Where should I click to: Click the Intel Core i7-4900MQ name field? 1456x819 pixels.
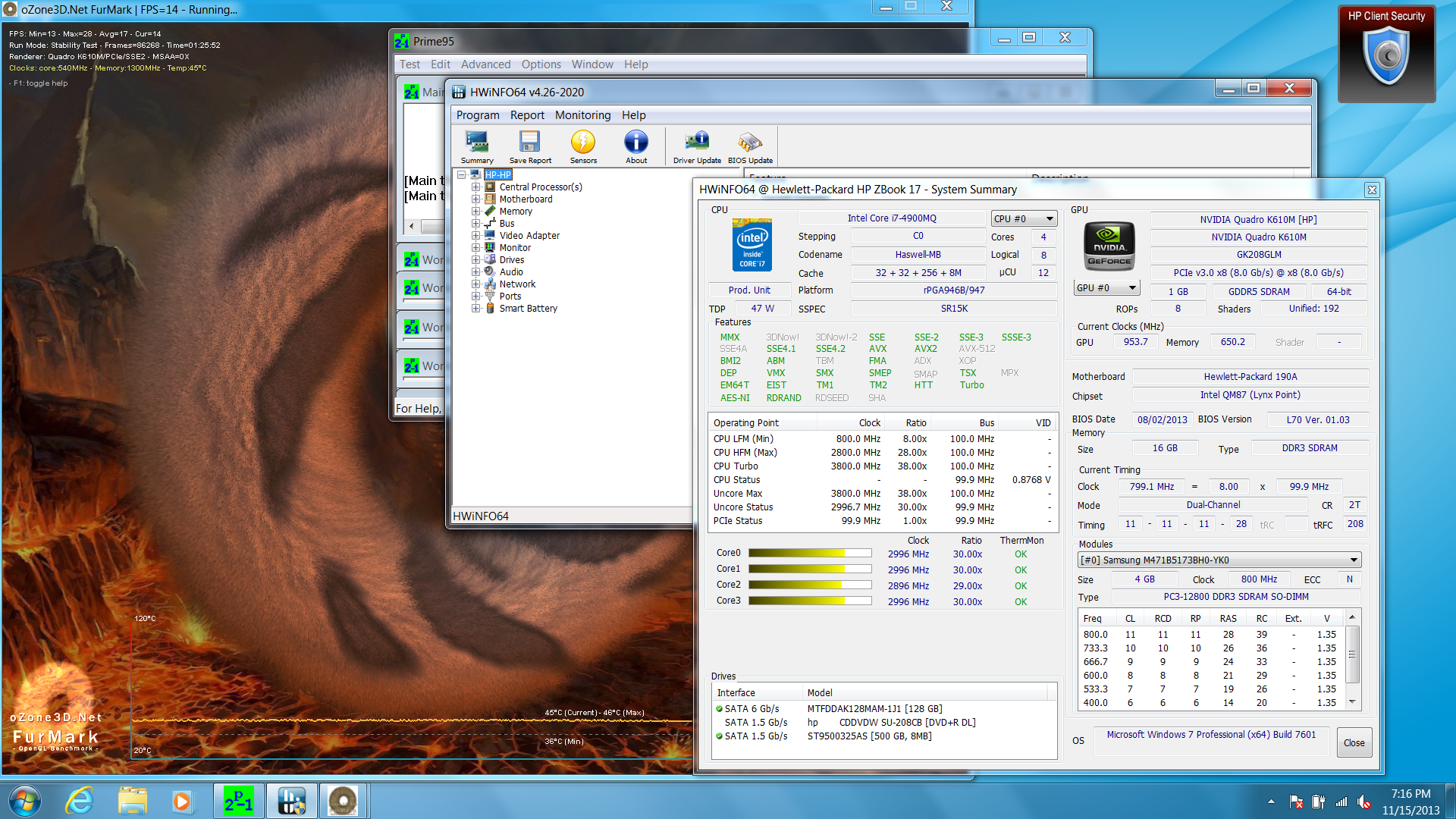(x=892, y=218)
